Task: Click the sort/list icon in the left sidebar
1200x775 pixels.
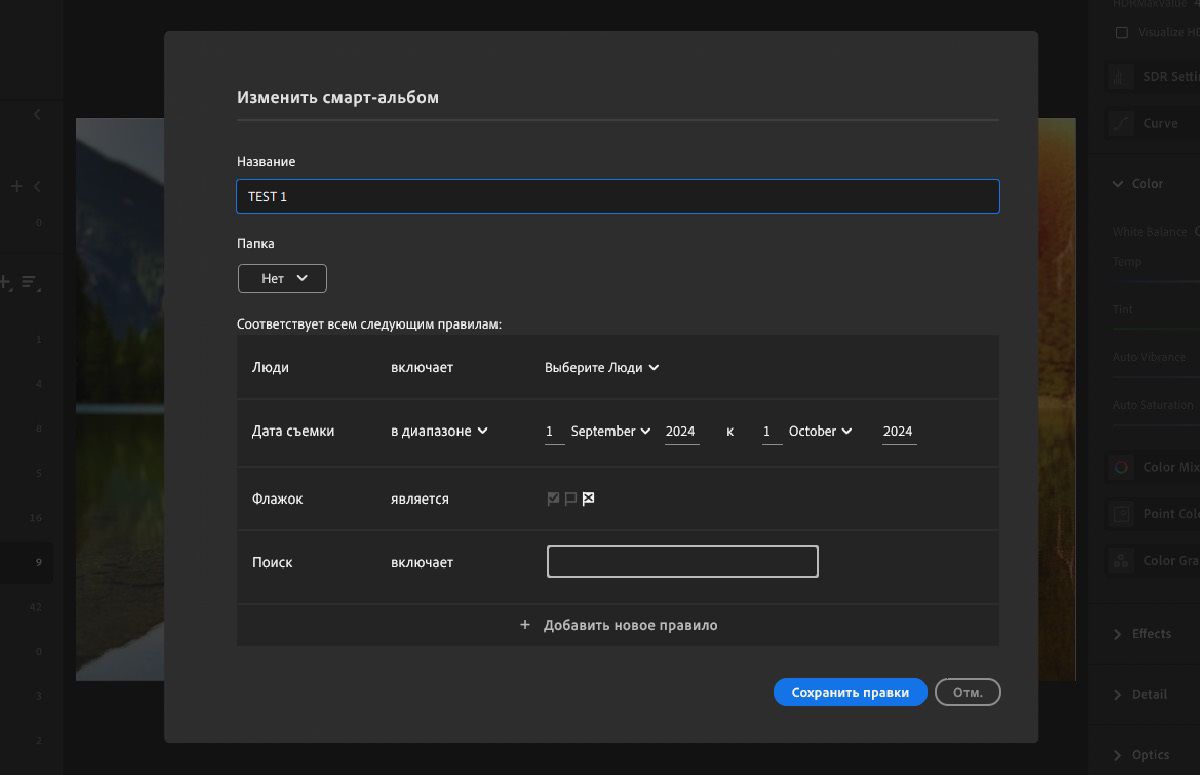Action: pyautogui.click(x=30, y=283)
